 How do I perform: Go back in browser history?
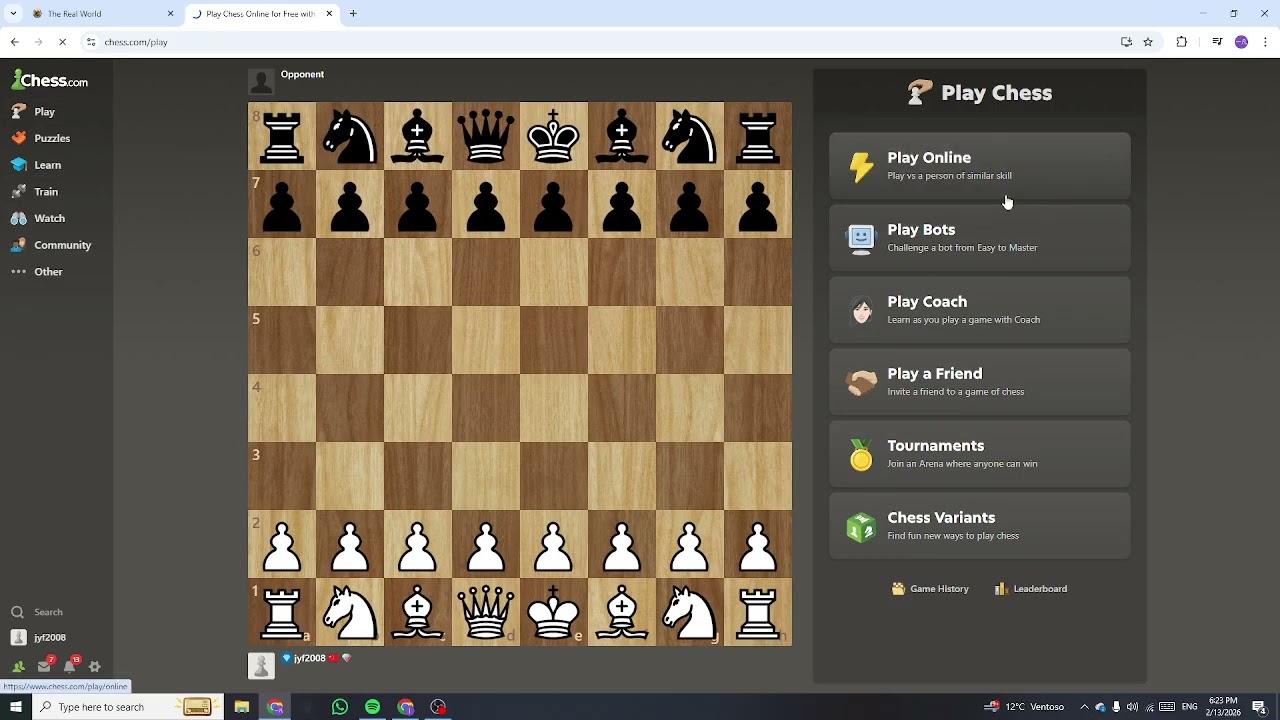14,42
